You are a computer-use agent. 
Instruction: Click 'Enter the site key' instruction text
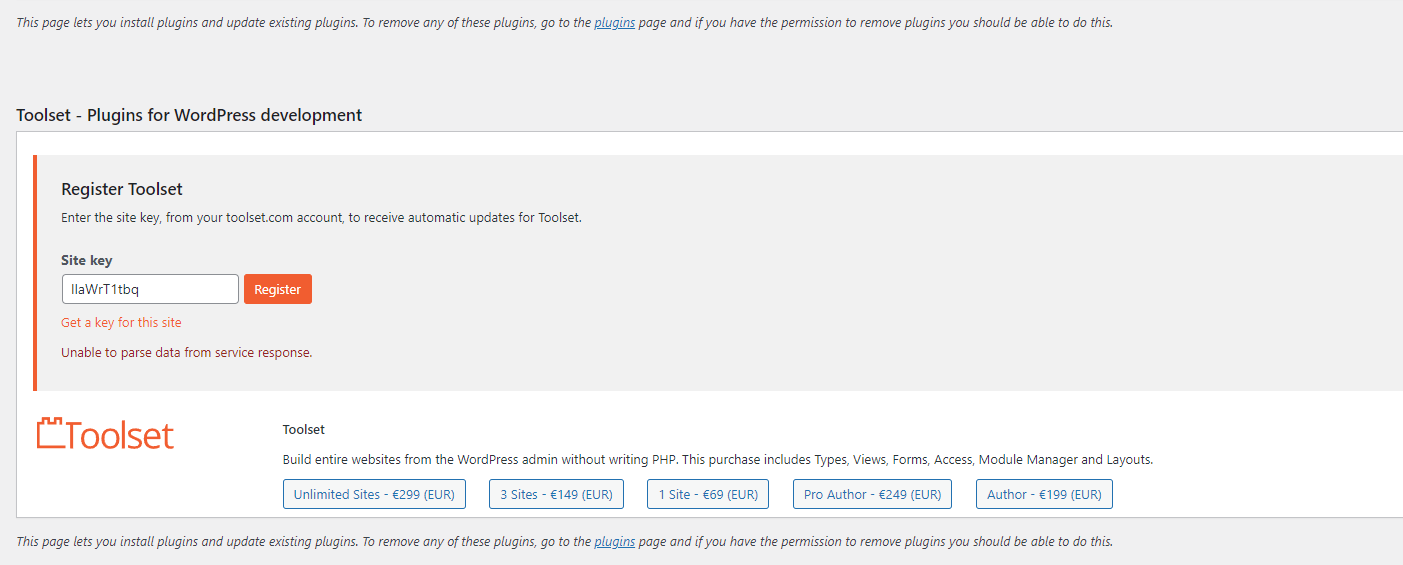click(x=321, y=217)
